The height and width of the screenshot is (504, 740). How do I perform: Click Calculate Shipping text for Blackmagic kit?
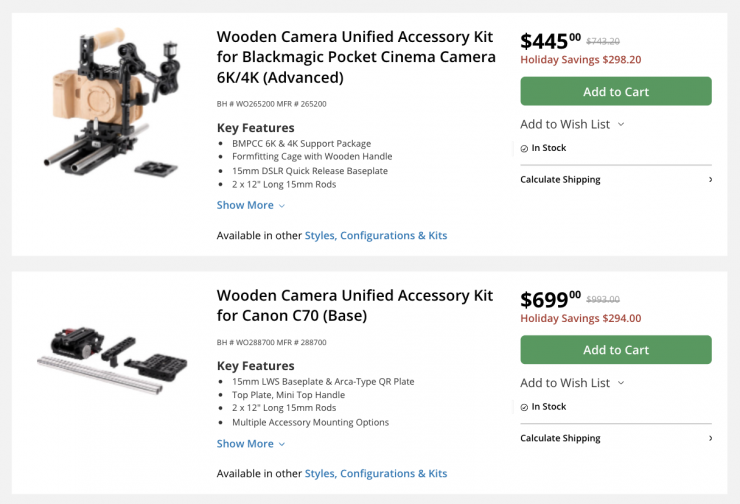click(x=560, y=180)
